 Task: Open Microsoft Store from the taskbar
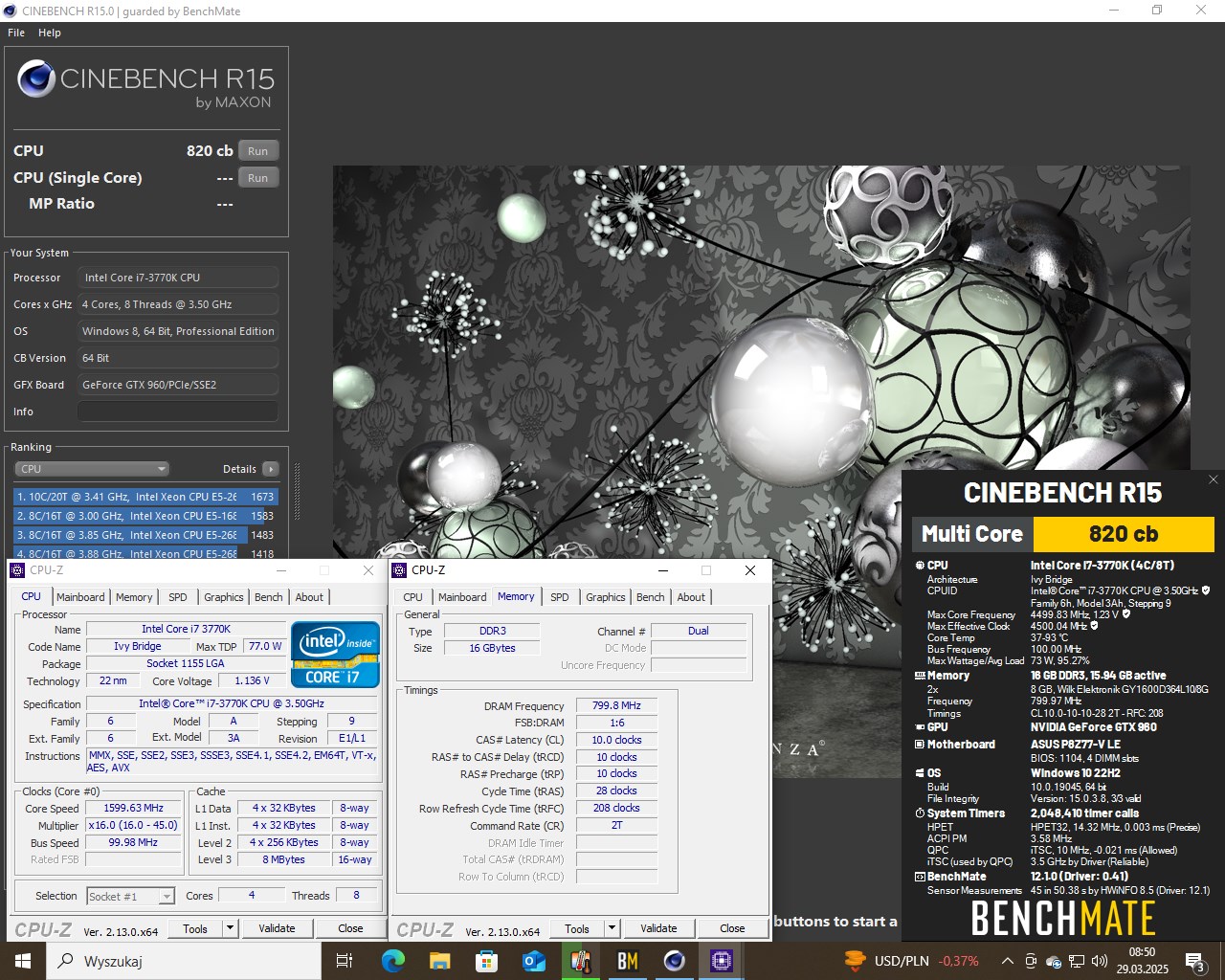point(486,961)
